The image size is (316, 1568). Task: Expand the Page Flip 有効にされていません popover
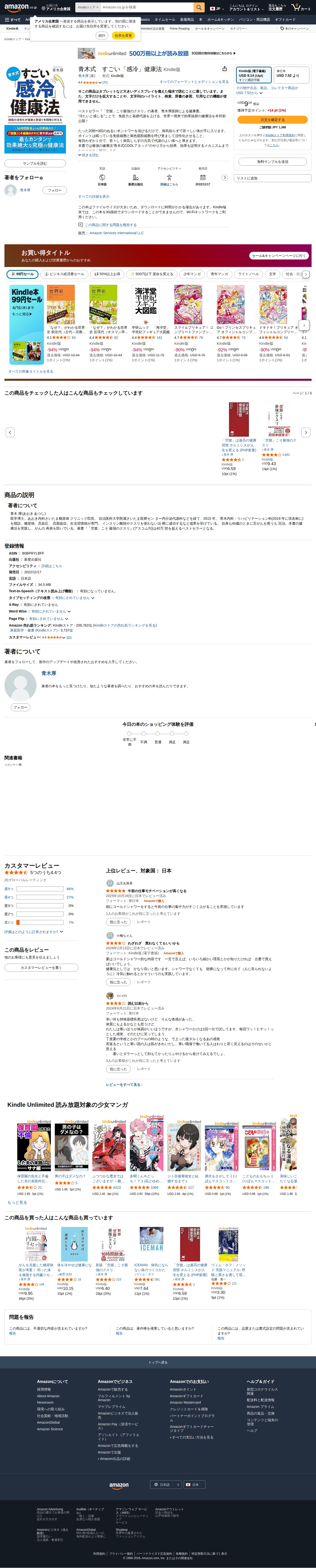pyautogui.click(x=48, y=618)
